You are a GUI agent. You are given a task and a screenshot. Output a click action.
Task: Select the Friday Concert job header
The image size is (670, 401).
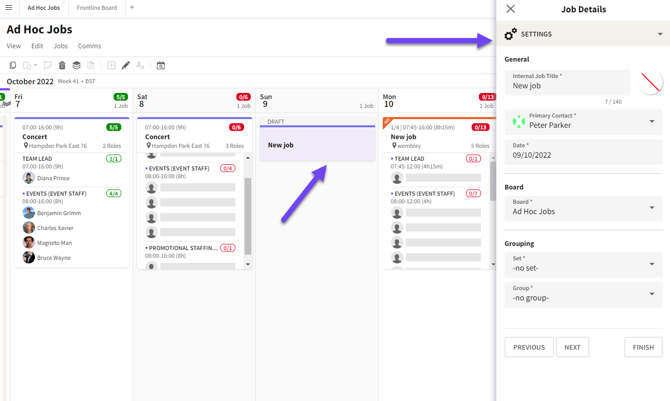[x=71, y=136]
